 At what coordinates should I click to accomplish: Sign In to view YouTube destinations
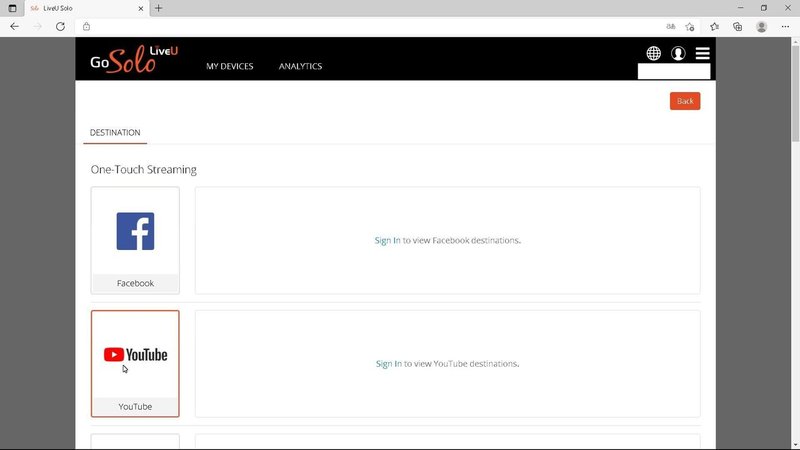tap(389, 364)
